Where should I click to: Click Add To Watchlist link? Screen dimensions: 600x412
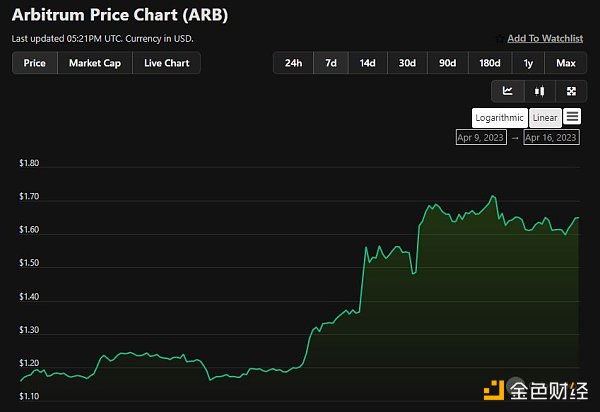pyautogui.click(x=545, y=38)
